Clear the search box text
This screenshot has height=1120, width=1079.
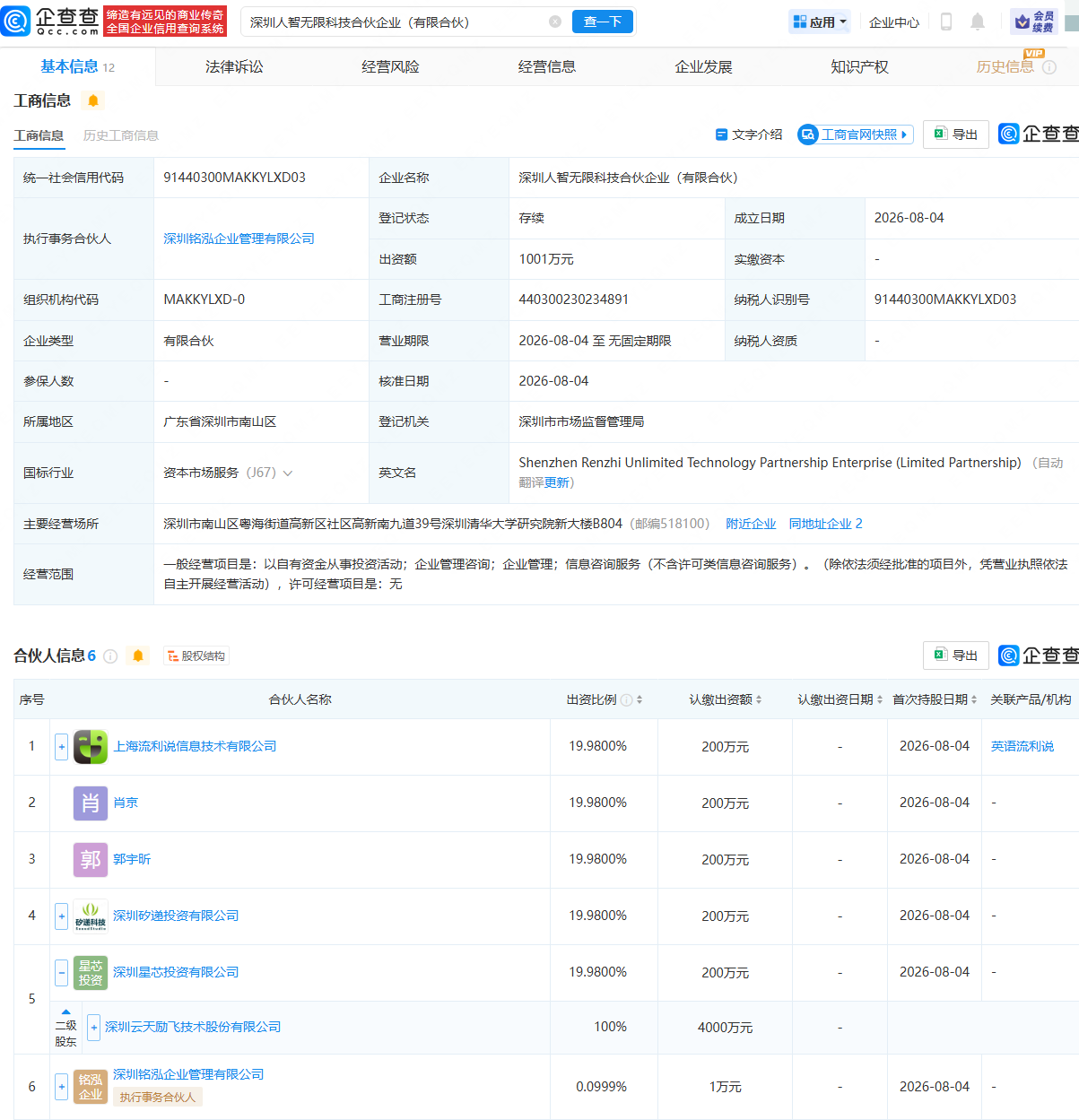pos(555,22)
